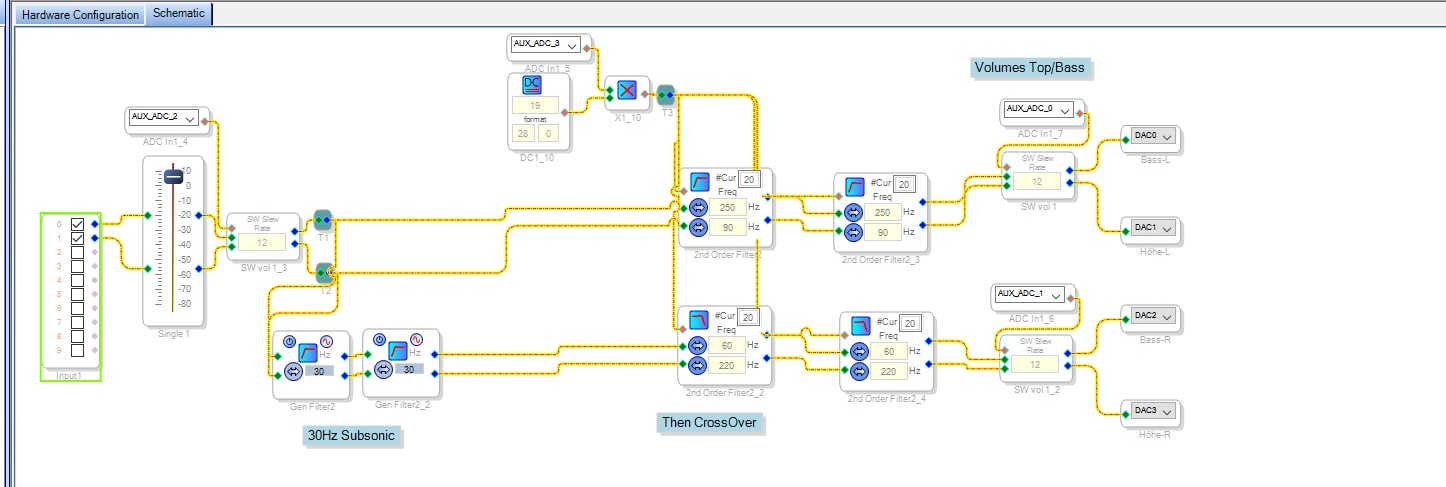Viewport: 1446px width, 487px height.
Task: Select the T2 junction node
Action: pyautogui.click(x=324, y=273)
